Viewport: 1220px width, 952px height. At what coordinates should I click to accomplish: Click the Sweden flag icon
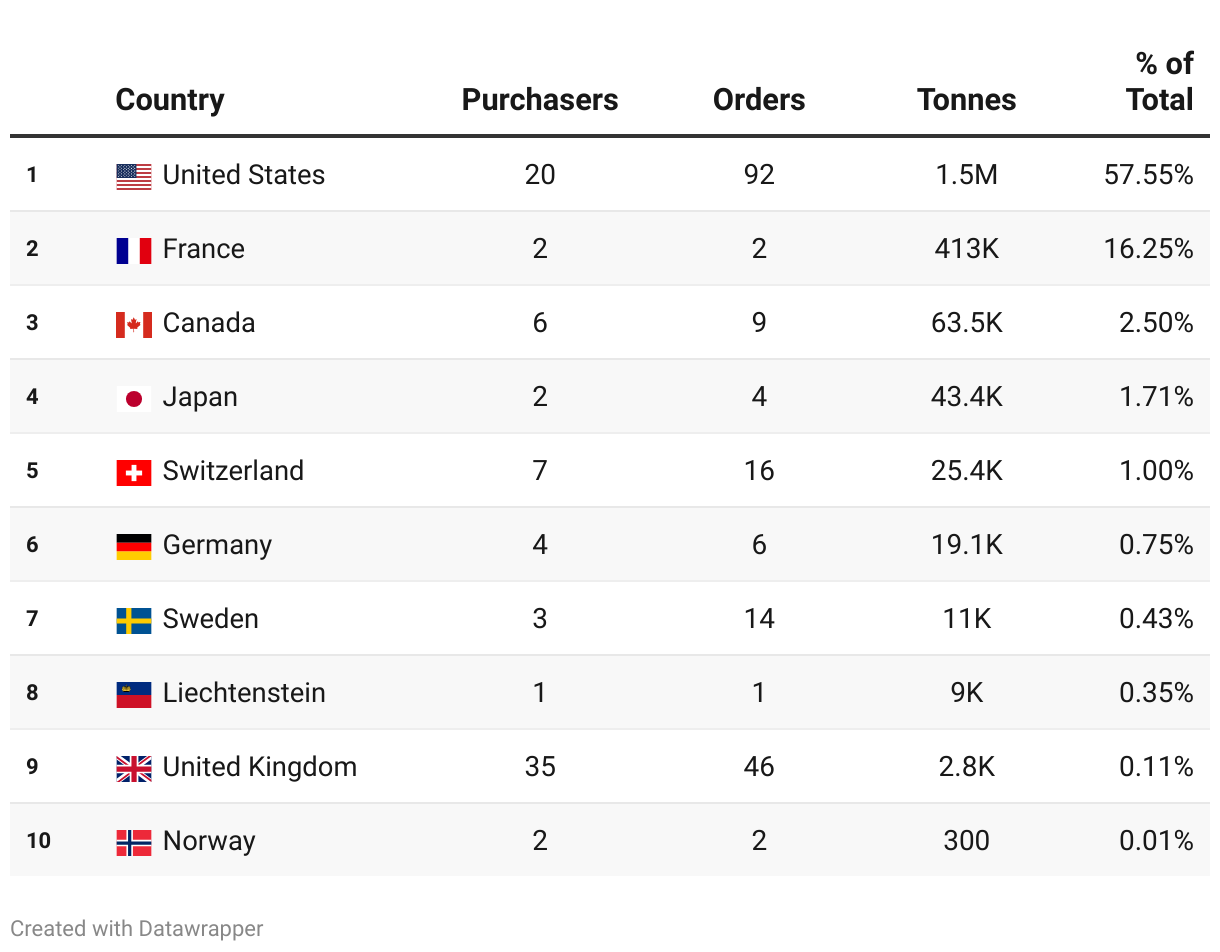(134, 620)
